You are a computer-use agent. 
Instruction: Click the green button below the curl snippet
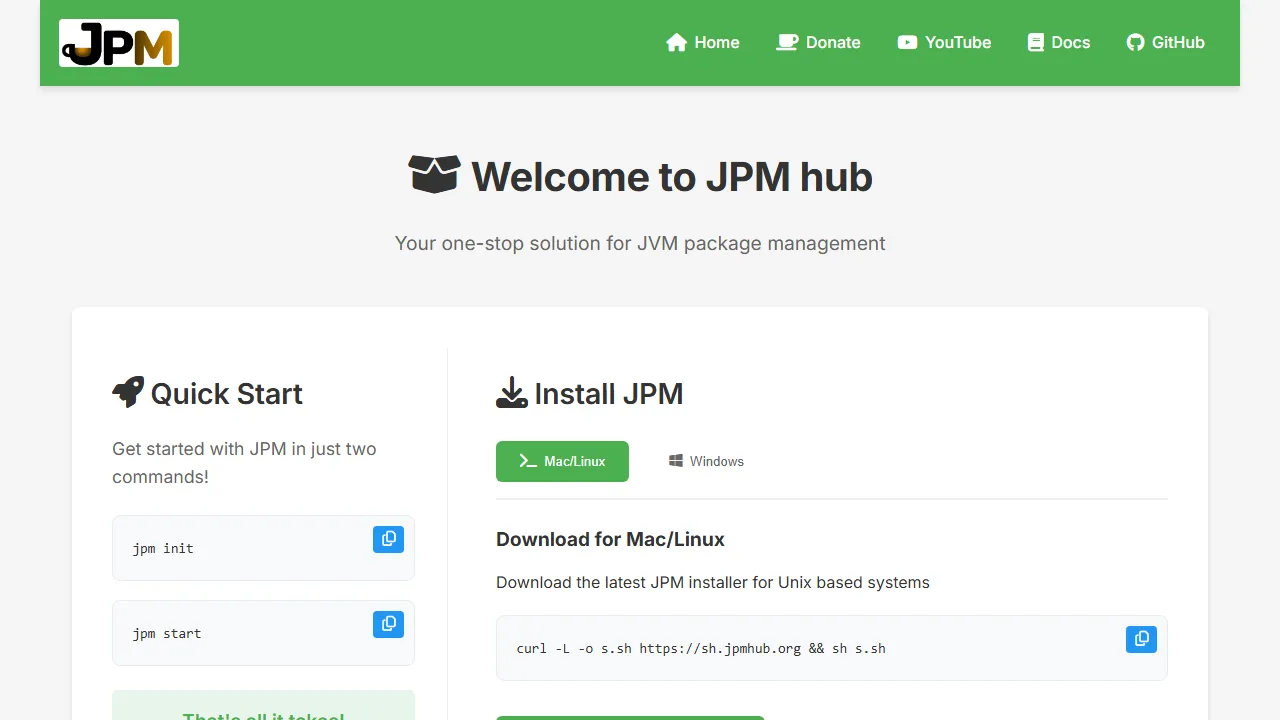click(630, 718)
